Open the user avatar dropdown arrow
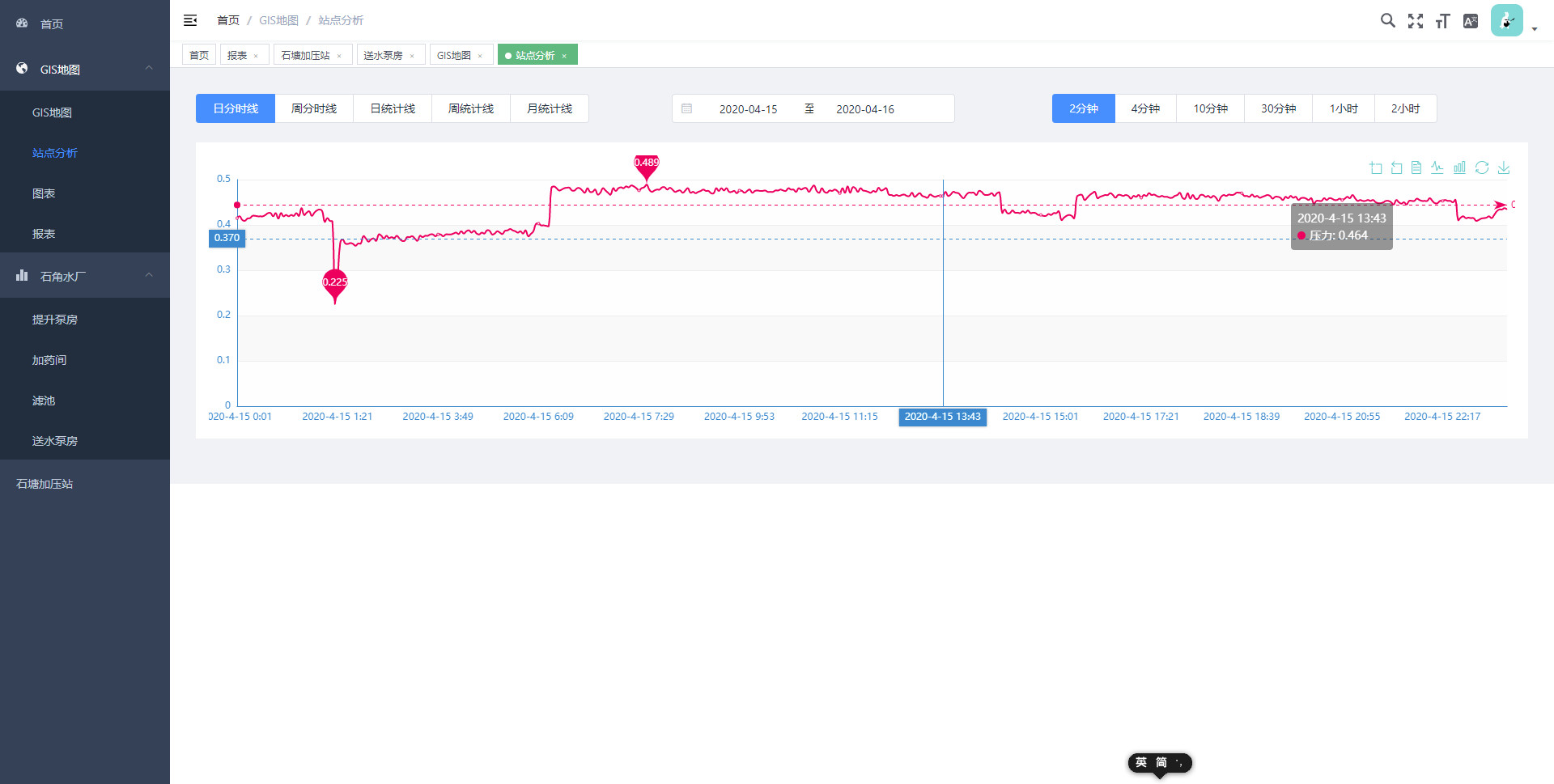Screen dimensions: 1554x784 (1535, 29)
